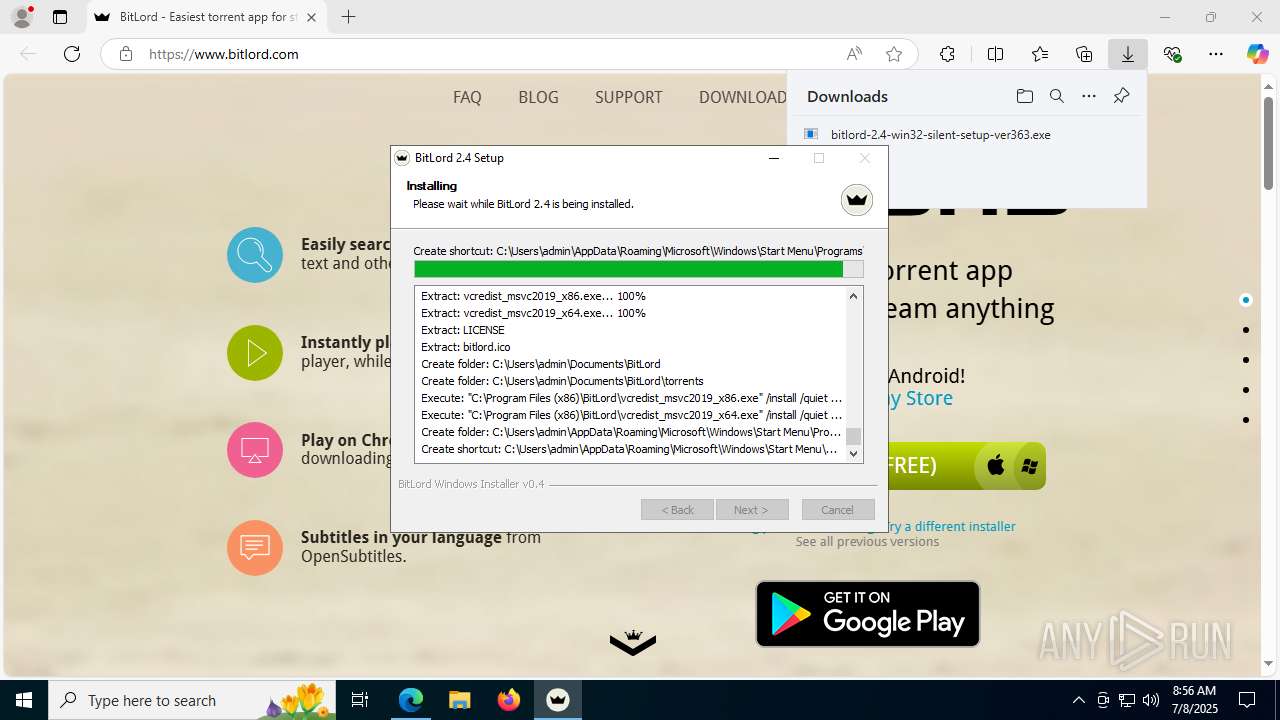Toggle the Downloads toolbar button

tap(1128, 54)
